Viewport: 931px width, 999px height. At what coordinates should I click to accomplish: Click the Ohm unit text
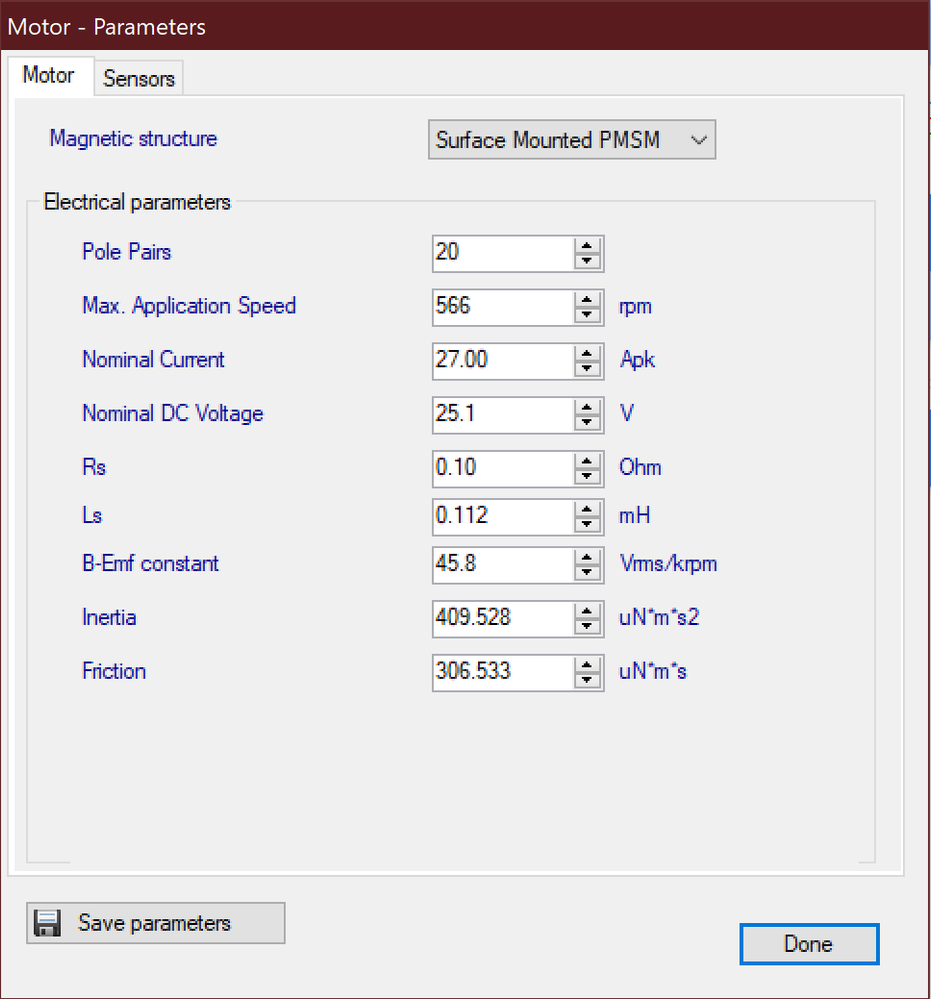tap(640, 467)
